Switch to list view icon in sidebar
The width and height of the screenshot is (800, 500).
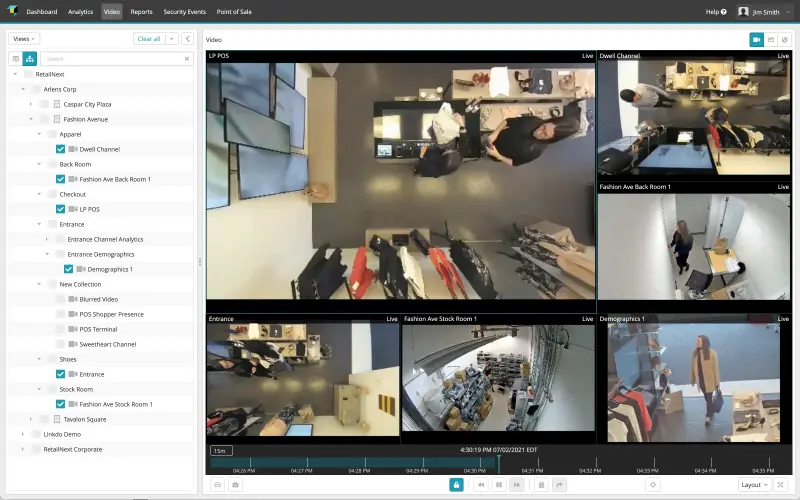click(x=16, y=59)
